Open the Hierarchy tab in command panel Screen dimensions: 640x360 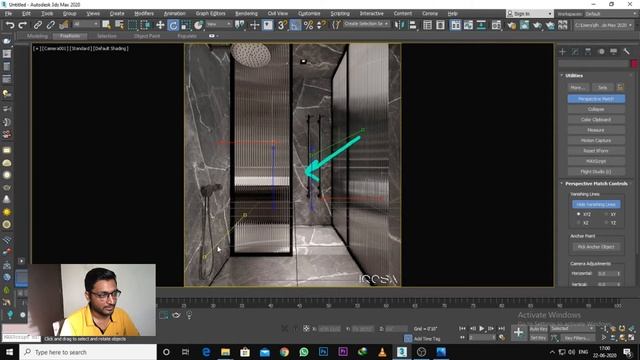pyautogui.click(x=588, y=51)
